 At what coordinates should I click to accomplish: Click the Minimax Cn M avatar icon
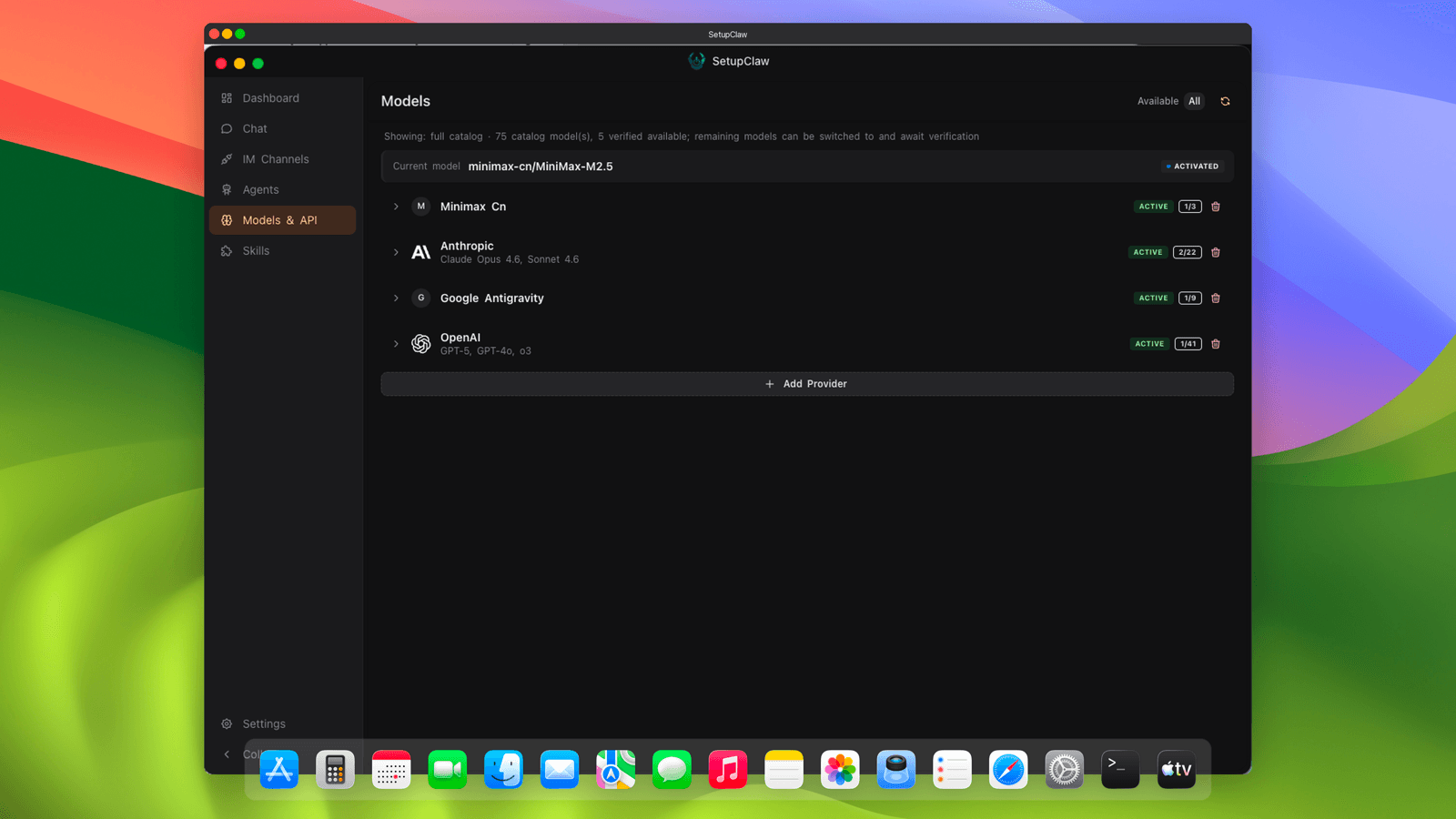(420, 207)
